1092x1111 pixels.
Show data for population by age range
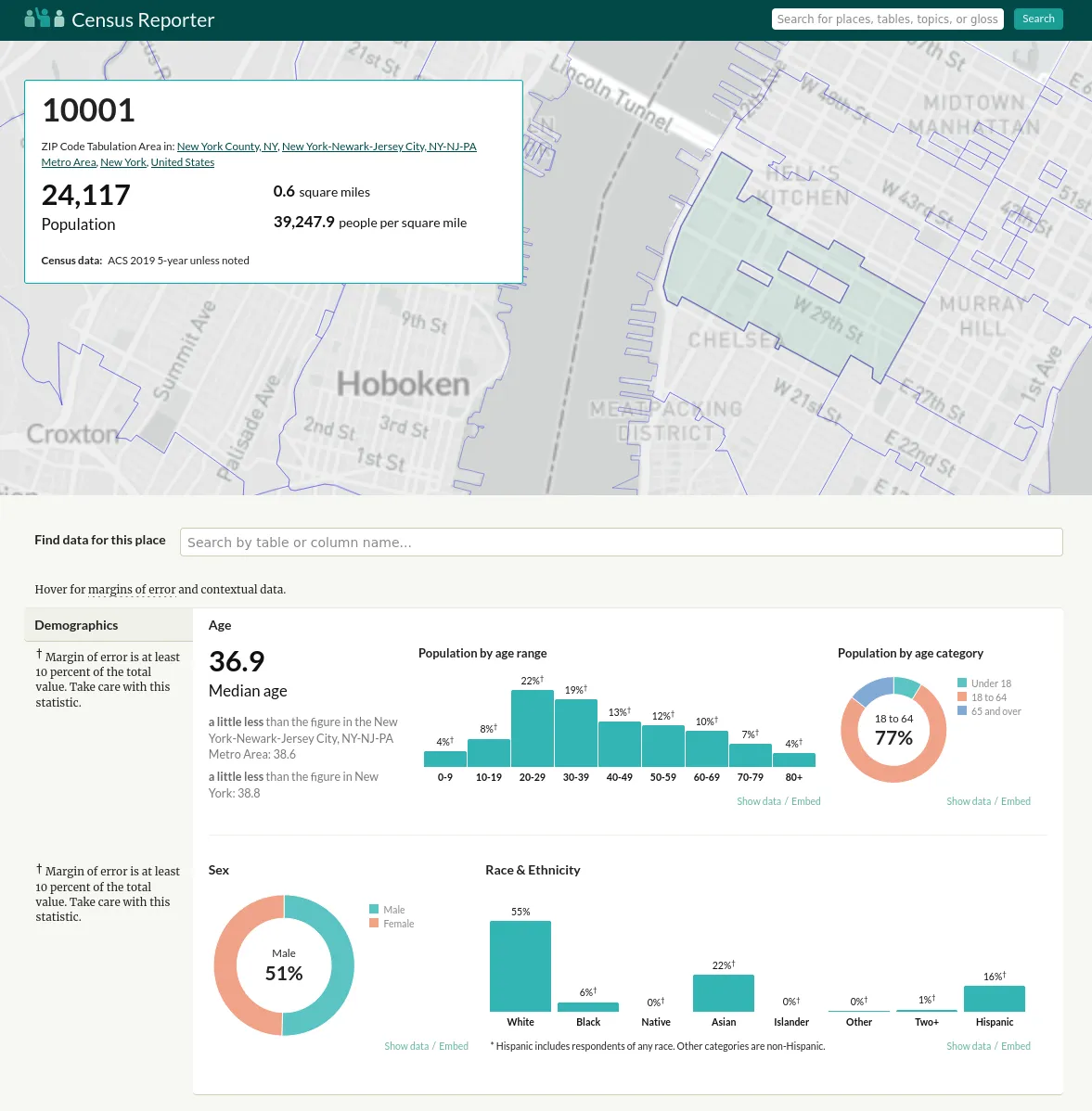pyautogui.click(x=758, y=800)
